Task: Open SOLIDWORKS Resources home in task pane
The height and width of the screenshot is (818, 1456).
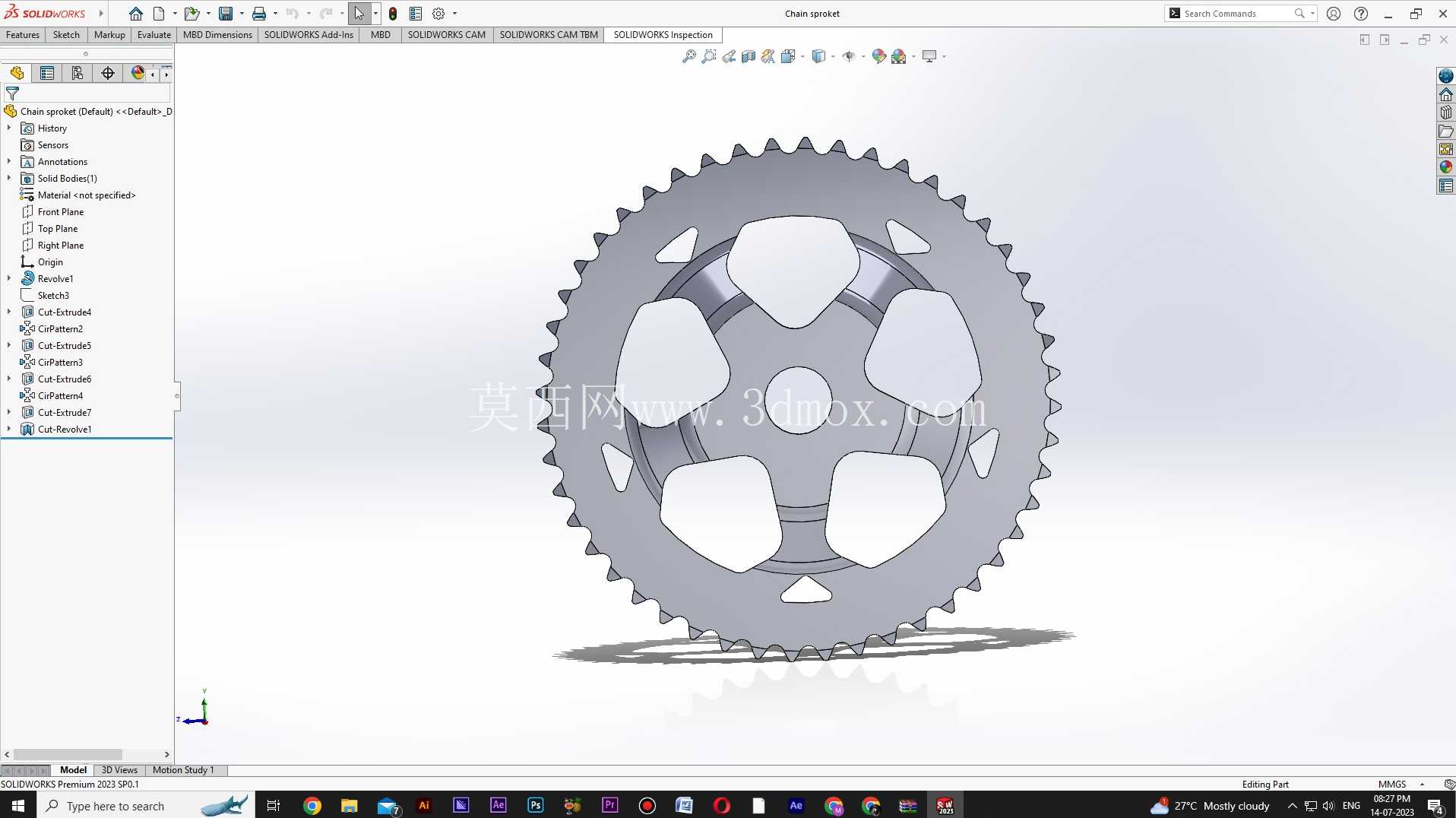Action: point(1446,94)
